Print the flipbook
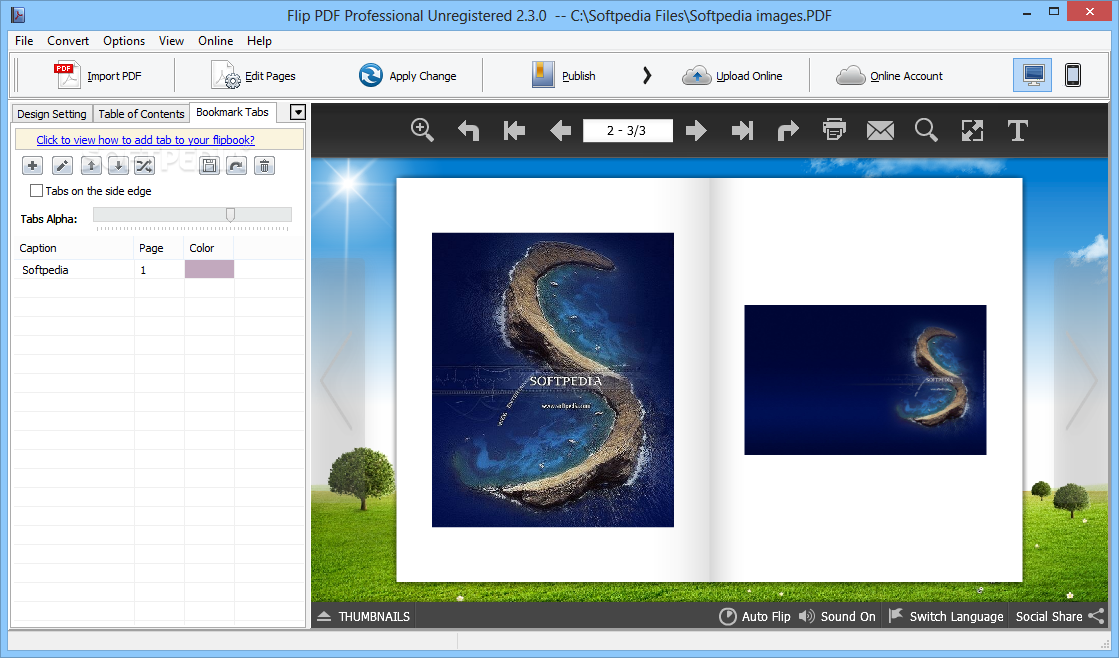This screenshot has height=658, width=1119. click(x=834, y=130)
